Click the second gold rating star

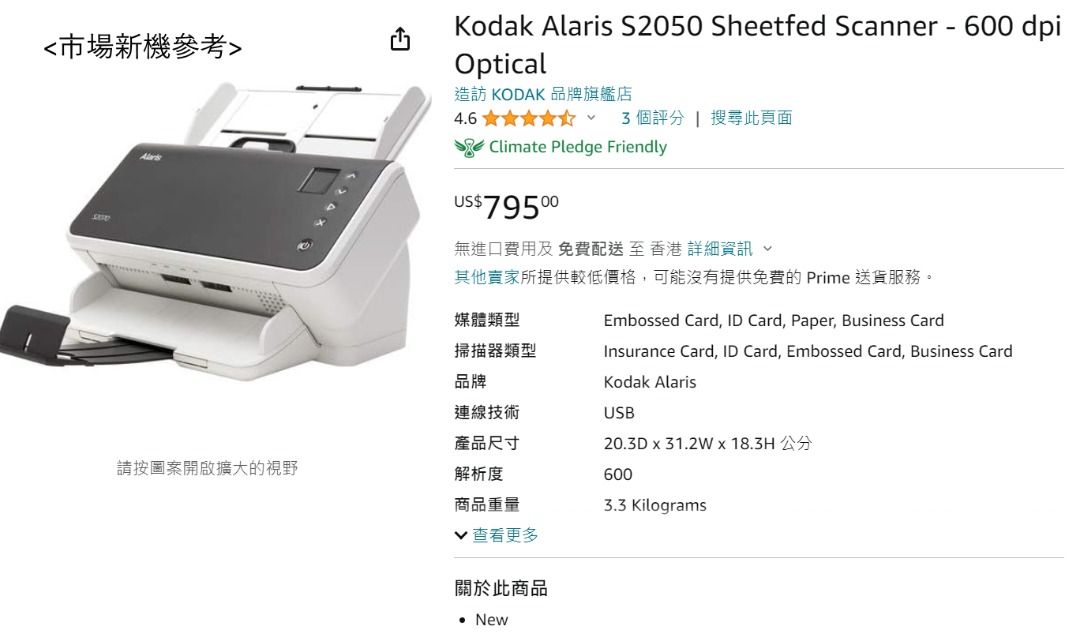pos(511,118)
